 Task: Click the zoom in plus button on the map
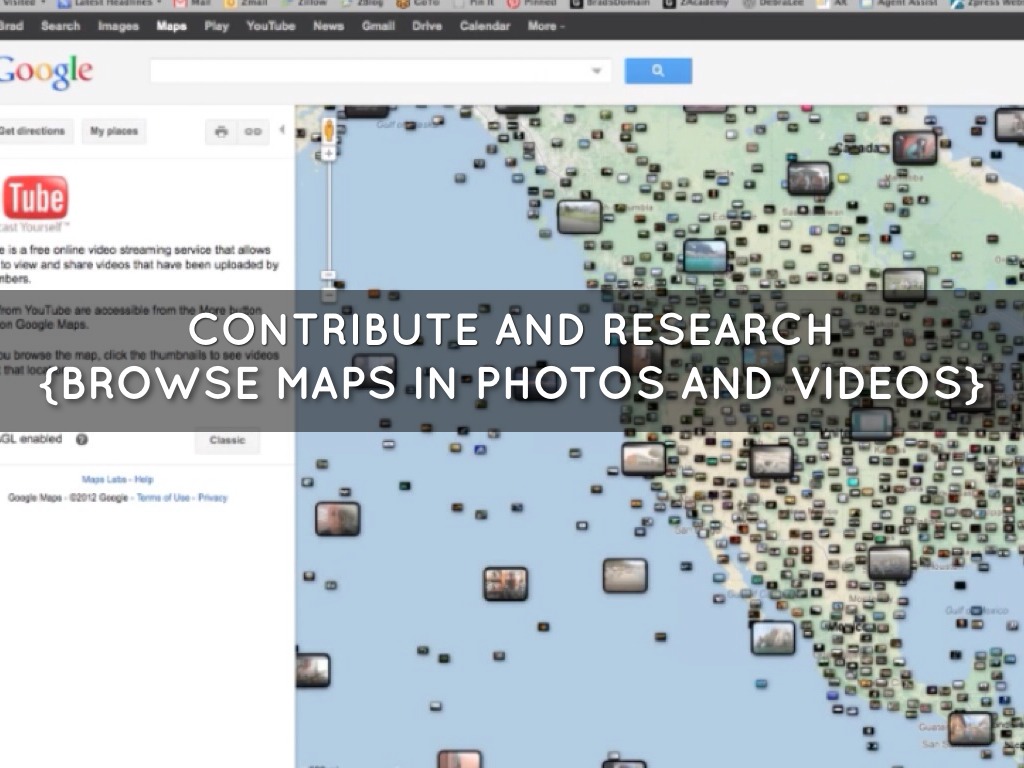(327, 154)
